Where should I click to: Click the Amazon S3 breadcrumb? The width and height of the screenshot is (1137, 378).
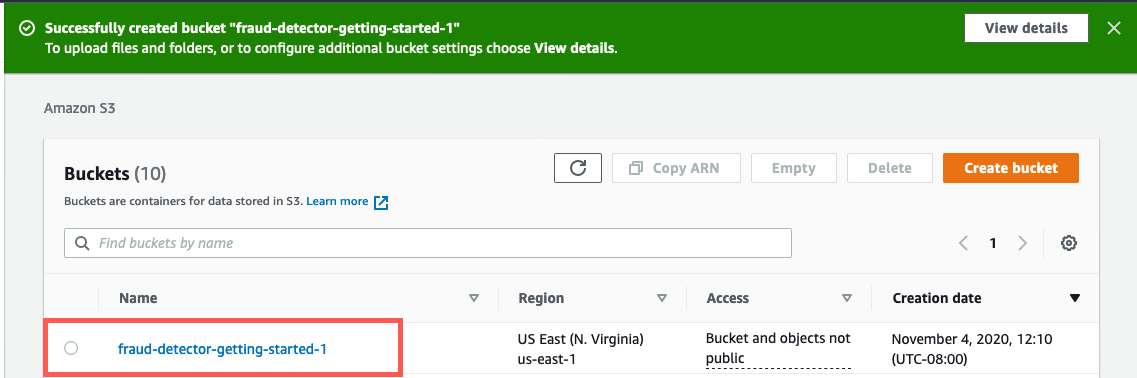tap(80, 108)
